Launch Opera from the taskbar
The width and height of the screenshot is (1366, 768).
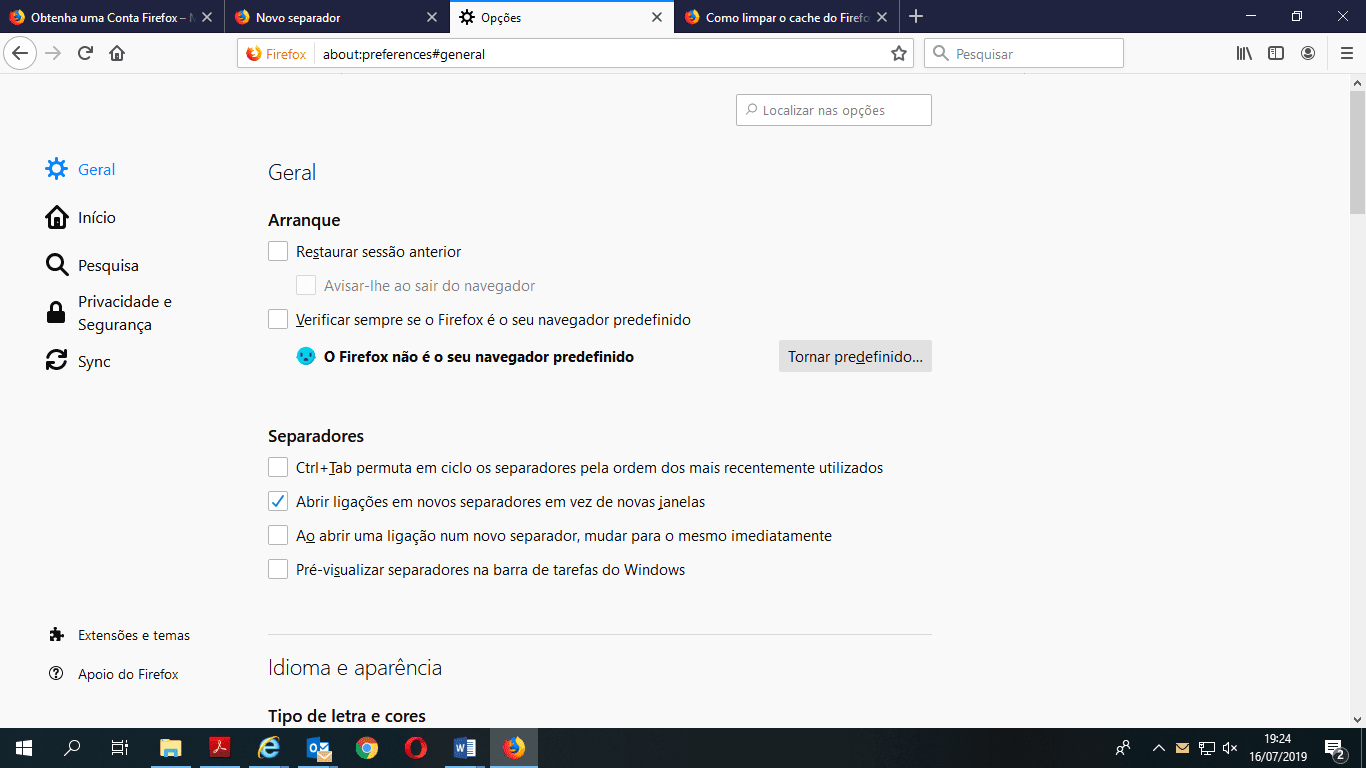(415, 747)
